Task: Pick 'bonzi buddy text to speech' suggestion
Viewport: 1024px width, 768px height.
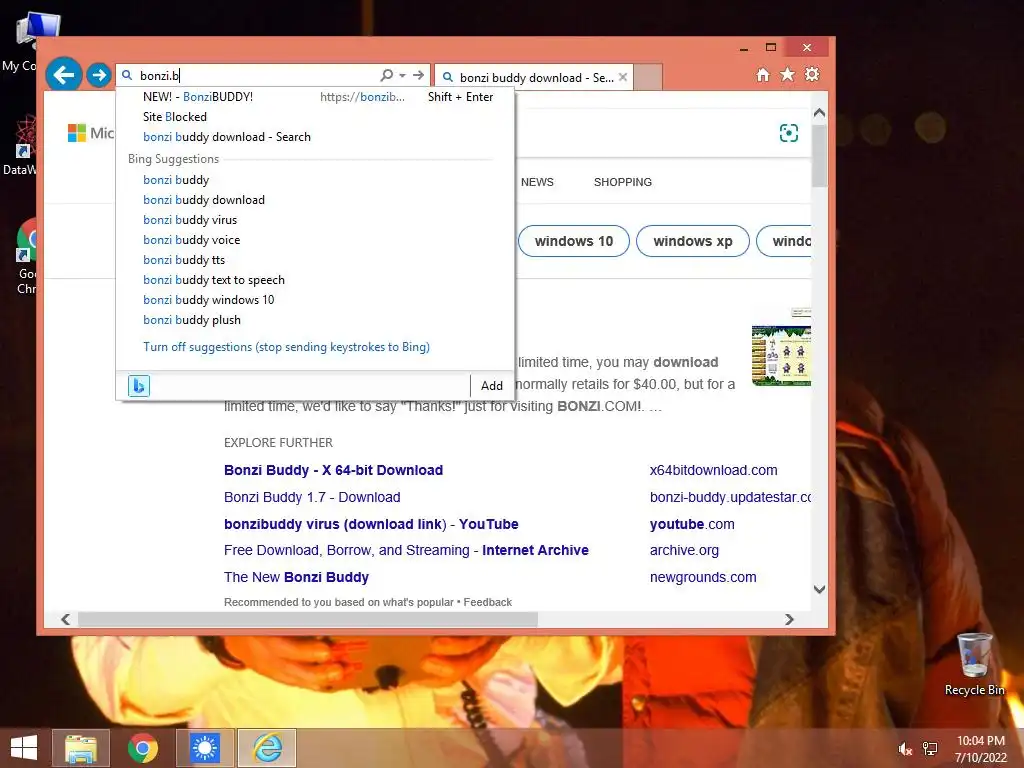Action: point(315,280)
